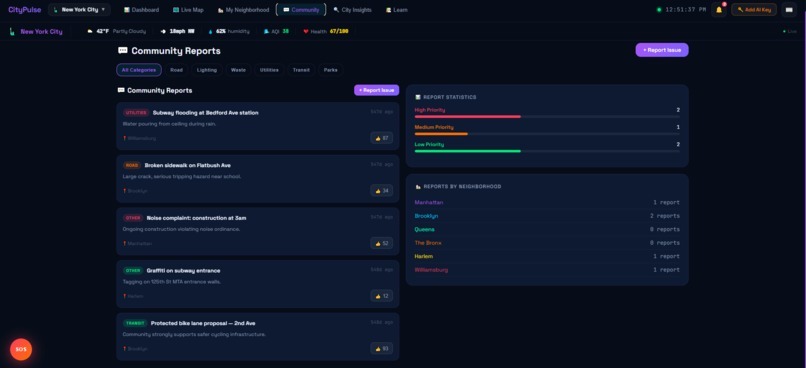Select Brooklyn in Reports by Neighborhood
This screenshot has width=806, height=368.
[x=547, y=216]
